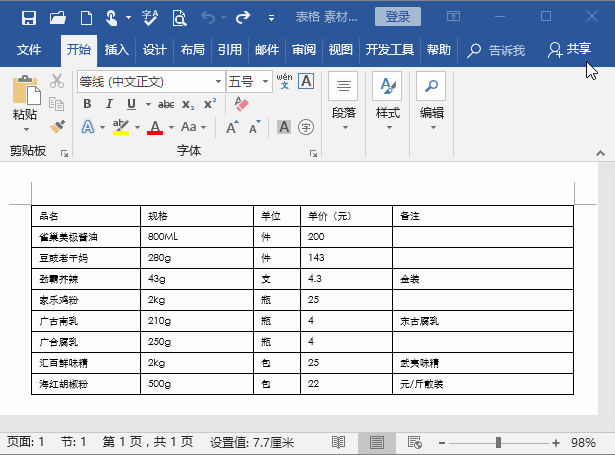
Task: Open the View (视图) ribbon tab
Action: coord(340,50)
